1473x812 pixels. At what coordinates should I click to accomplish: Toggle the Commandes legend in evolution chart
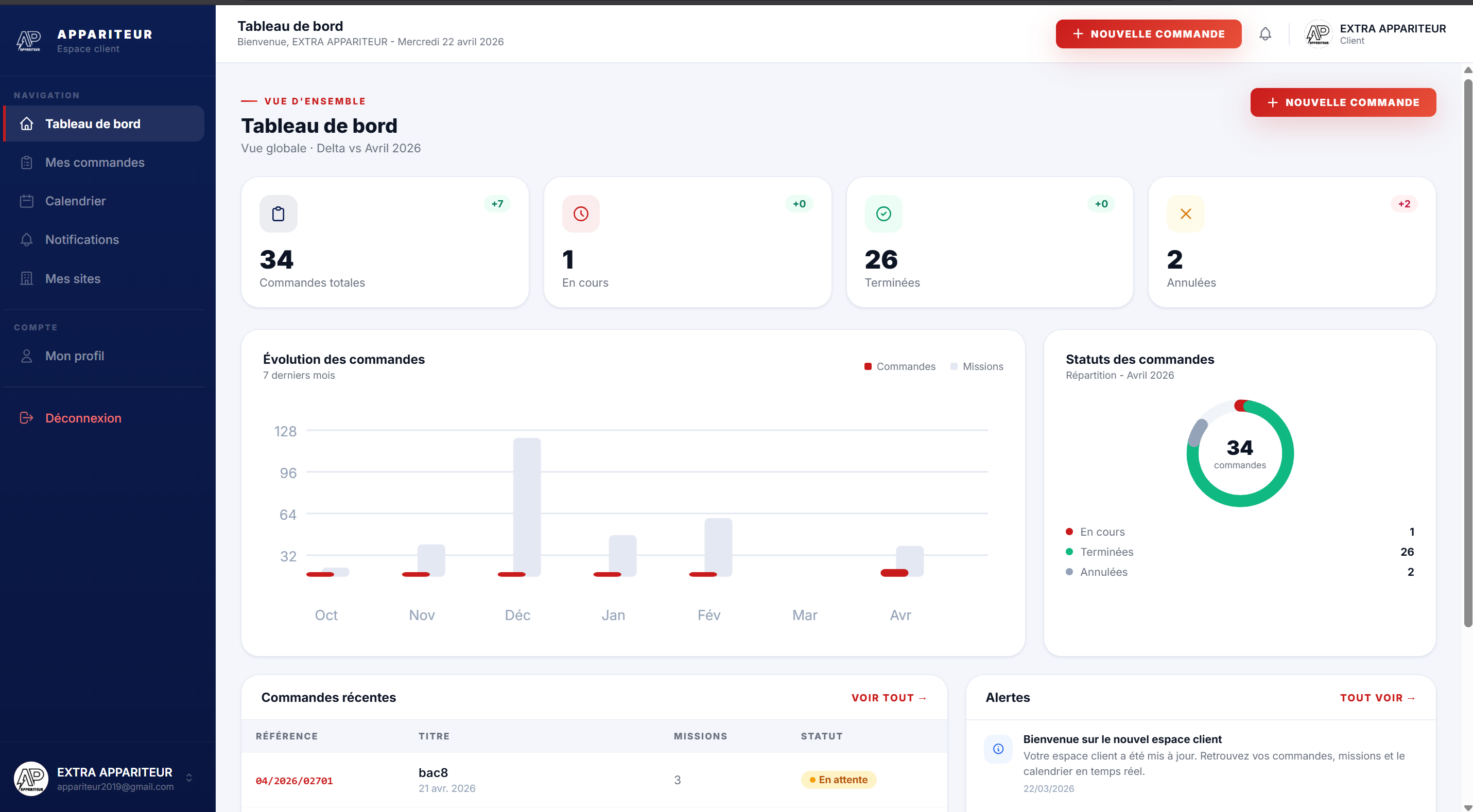pyautogui.click(x=899, y=366)
